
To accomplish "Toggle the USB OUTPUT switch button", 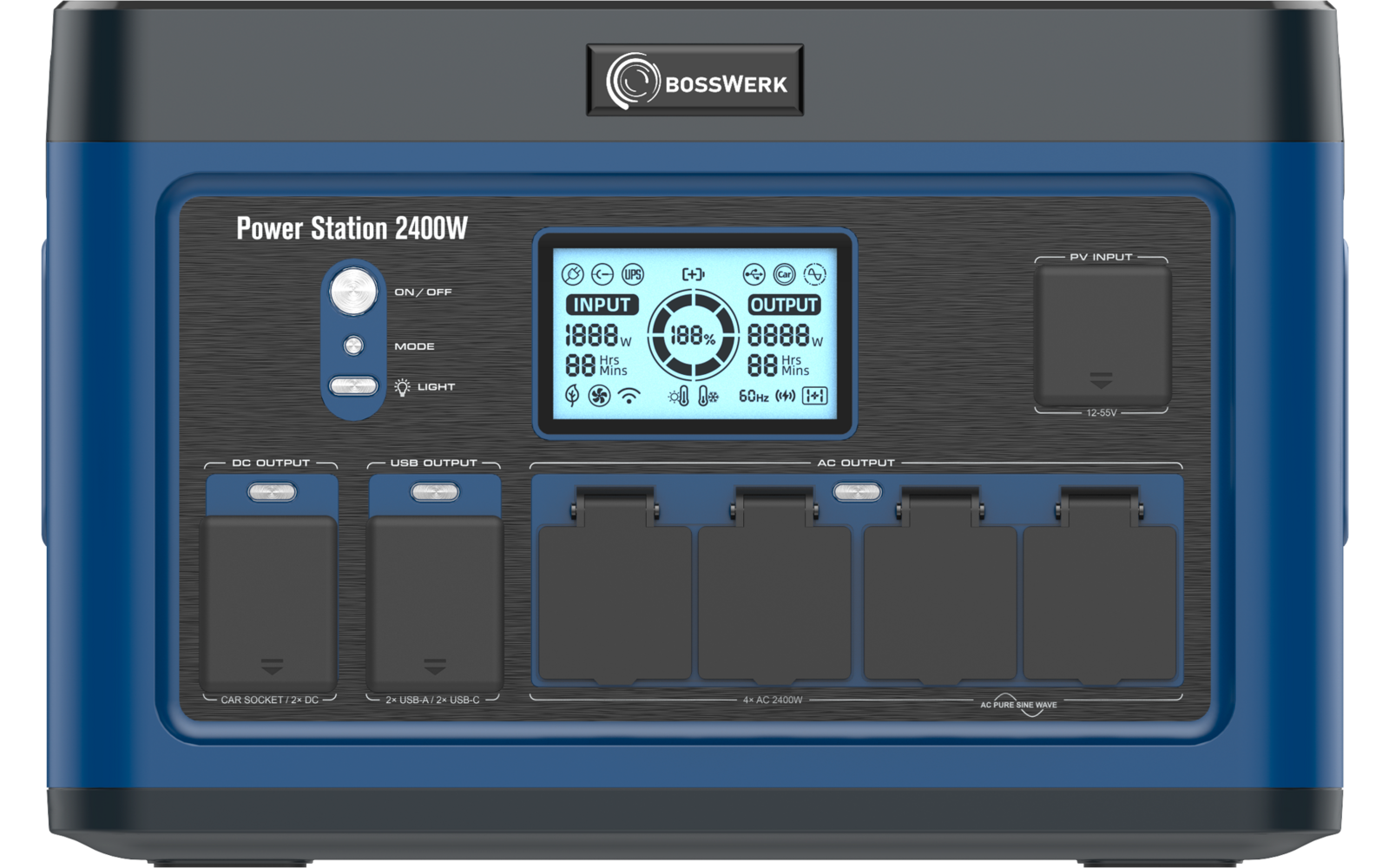I will 435,492.
